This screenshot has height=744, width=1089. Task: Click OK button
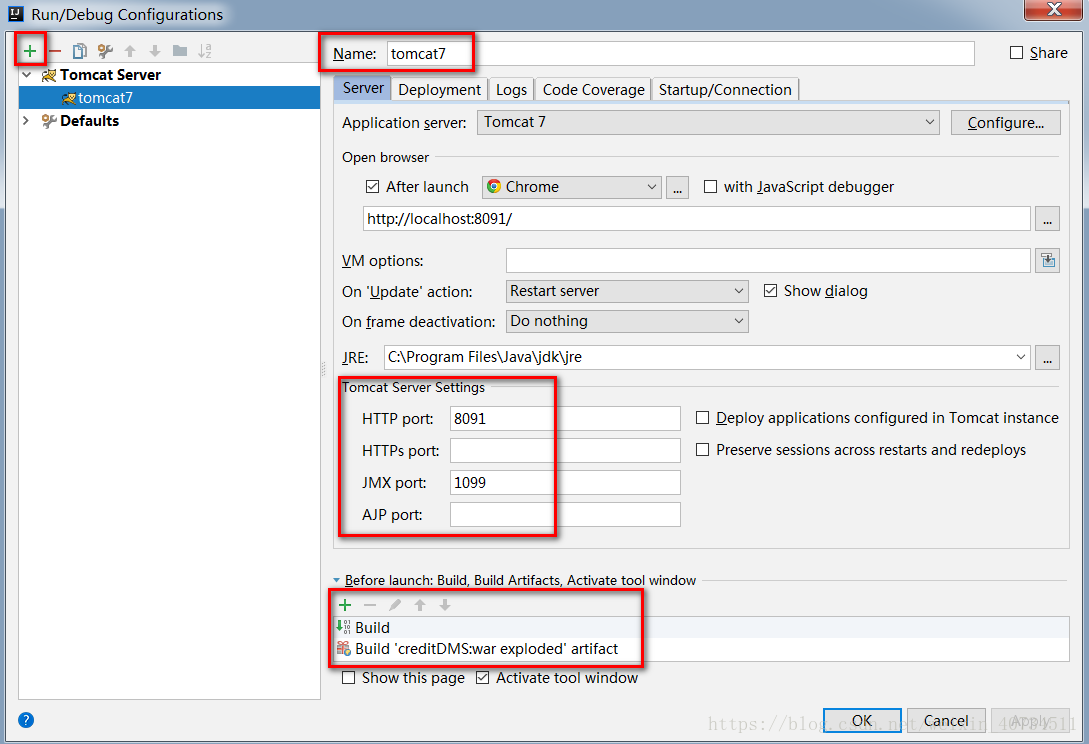tap(862, 720)
